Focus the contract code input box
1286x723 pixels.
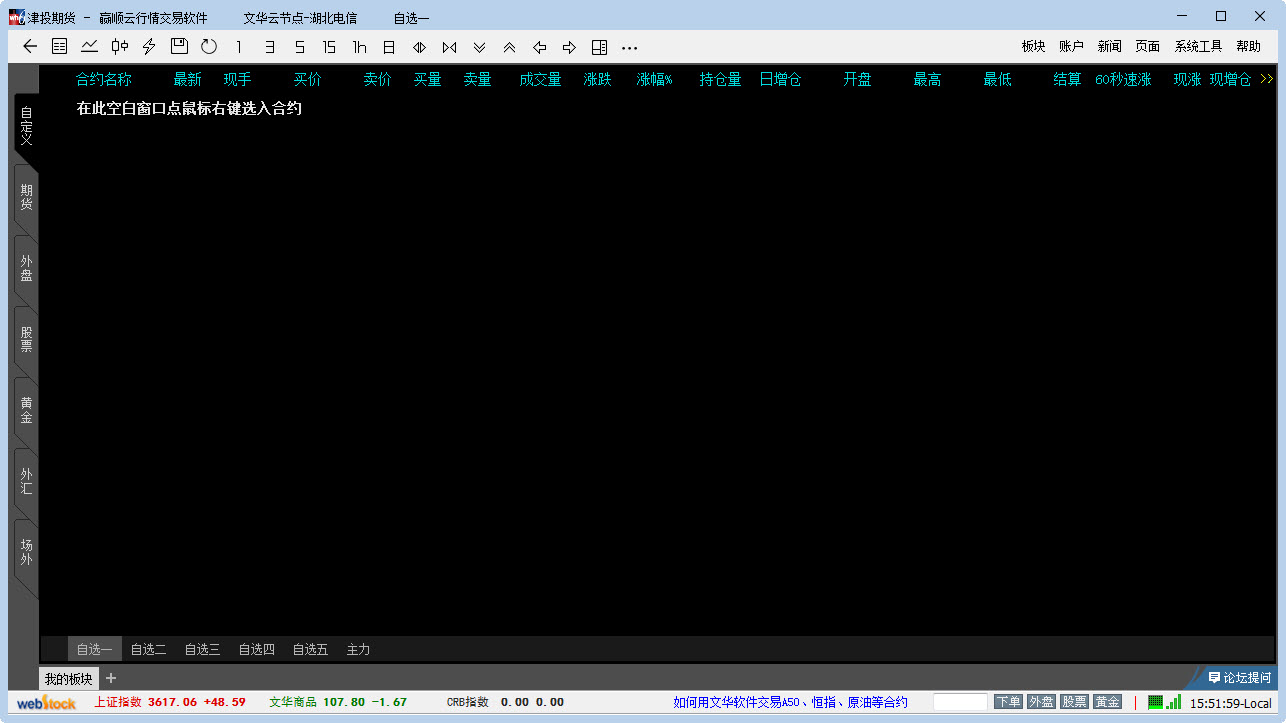click(x=960, y=702)
